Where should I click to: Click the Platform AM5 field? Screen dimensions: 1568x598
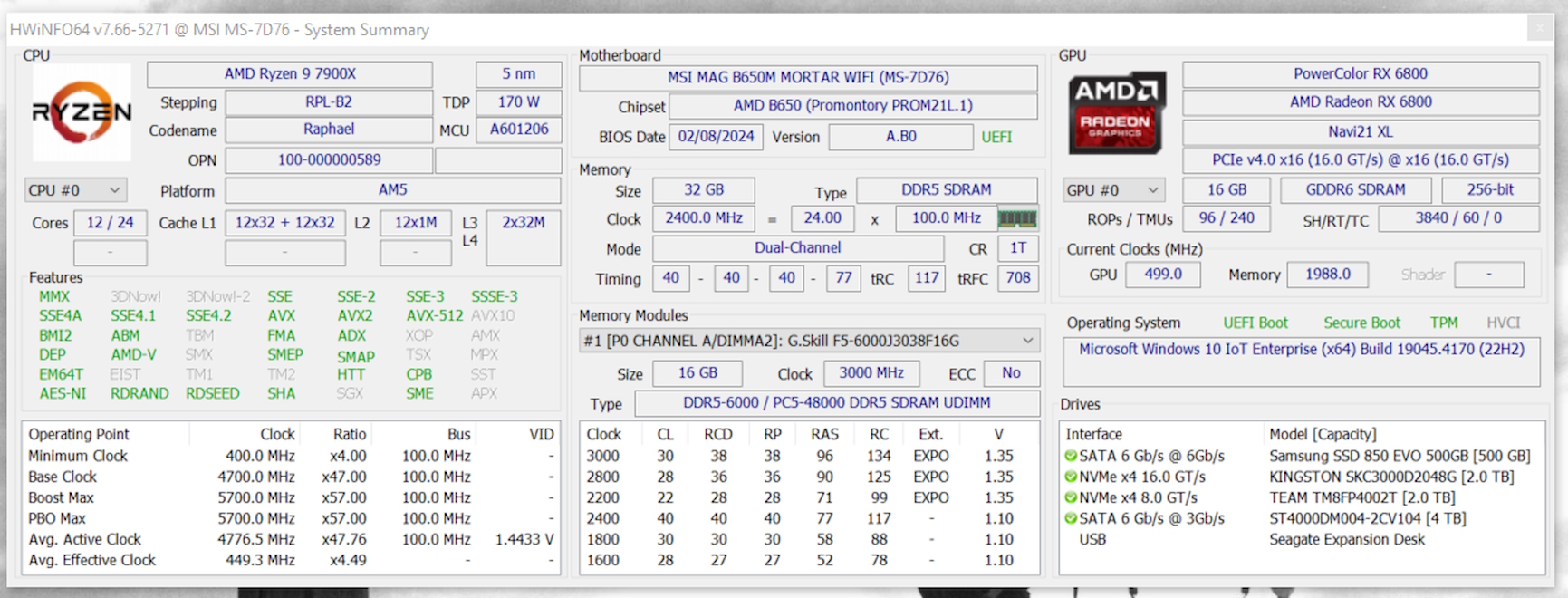pyautogui.click(x=393, y=190)
